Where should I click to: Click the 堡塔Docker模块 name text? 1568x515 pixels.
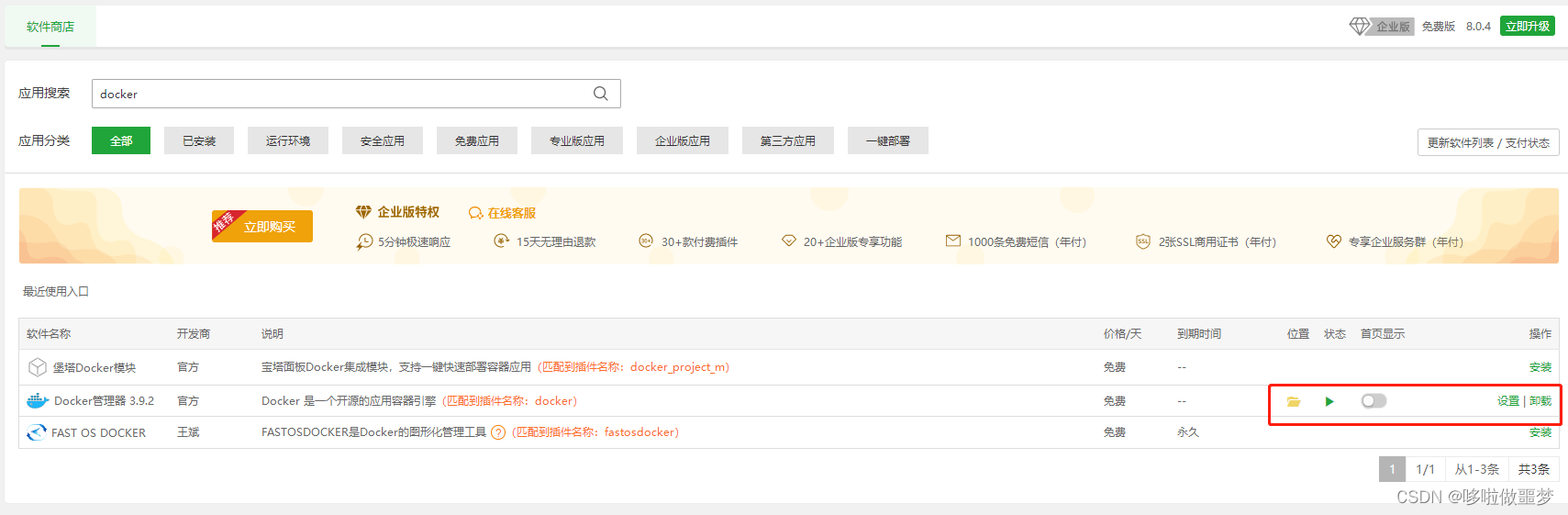[x=94, y=368]
